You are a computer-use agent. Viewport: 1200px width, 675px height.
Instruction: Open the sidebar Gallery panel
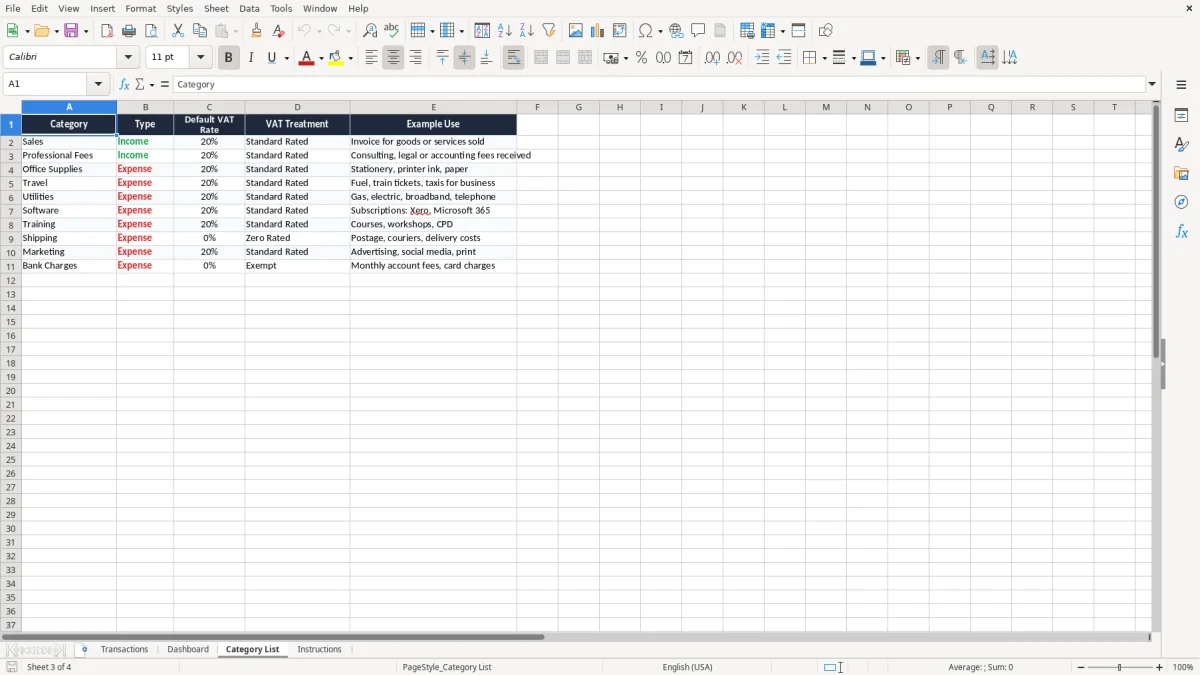click(1181, 173)
